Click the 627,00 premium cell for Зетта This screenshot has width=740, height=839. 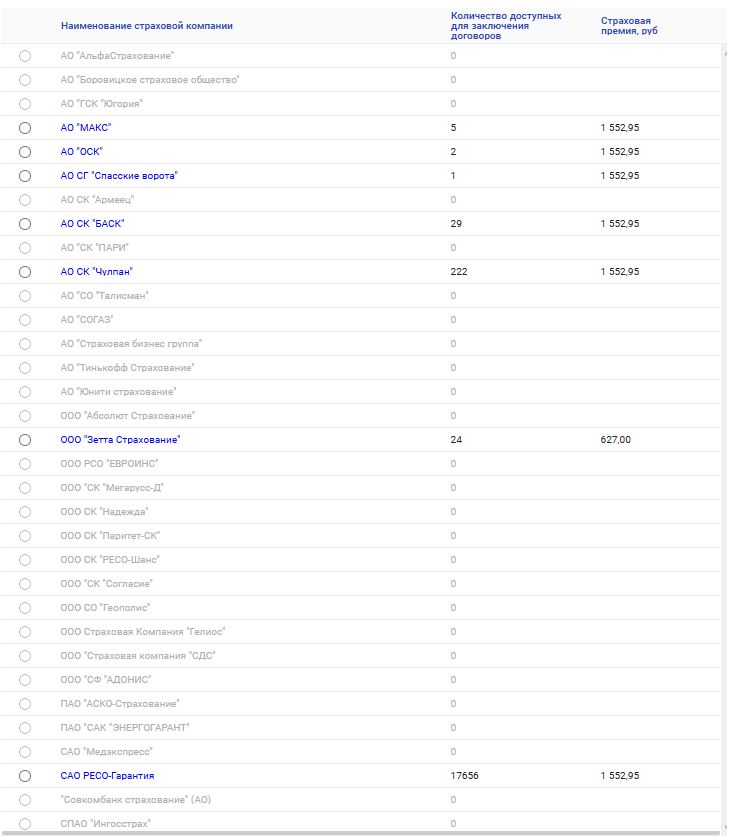coord(615,440)
